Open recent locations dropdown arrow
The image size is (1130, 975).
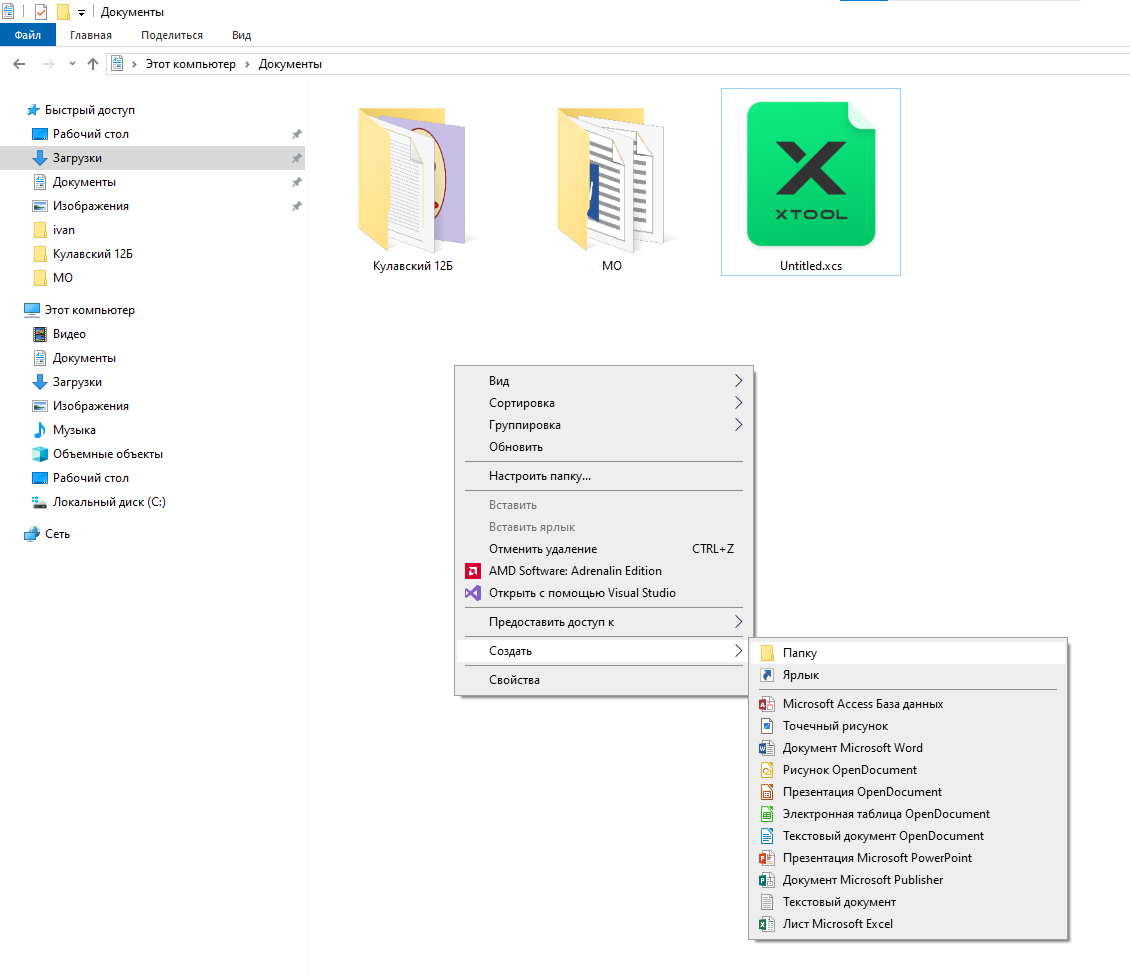point(72,64)
